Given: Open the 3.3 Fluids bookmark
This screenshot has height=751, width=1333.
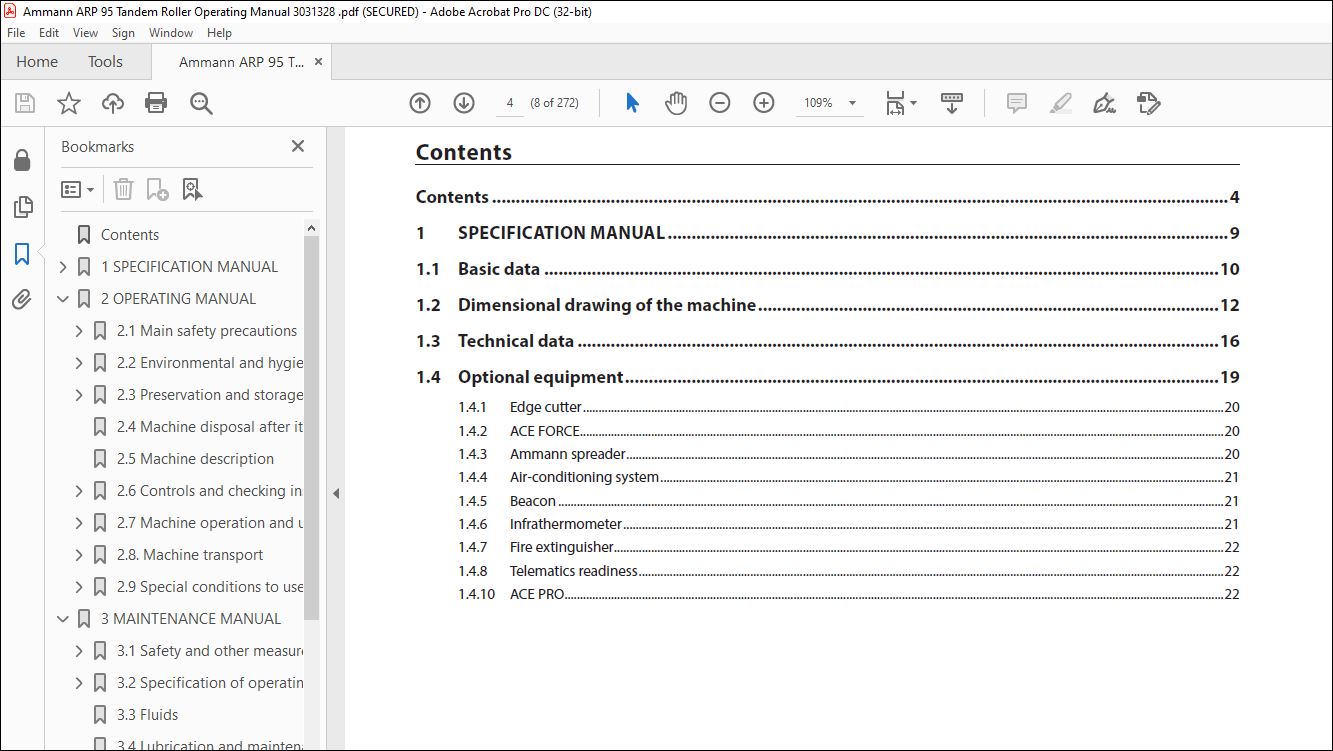Looking at the screenshot, I should 147,715.
